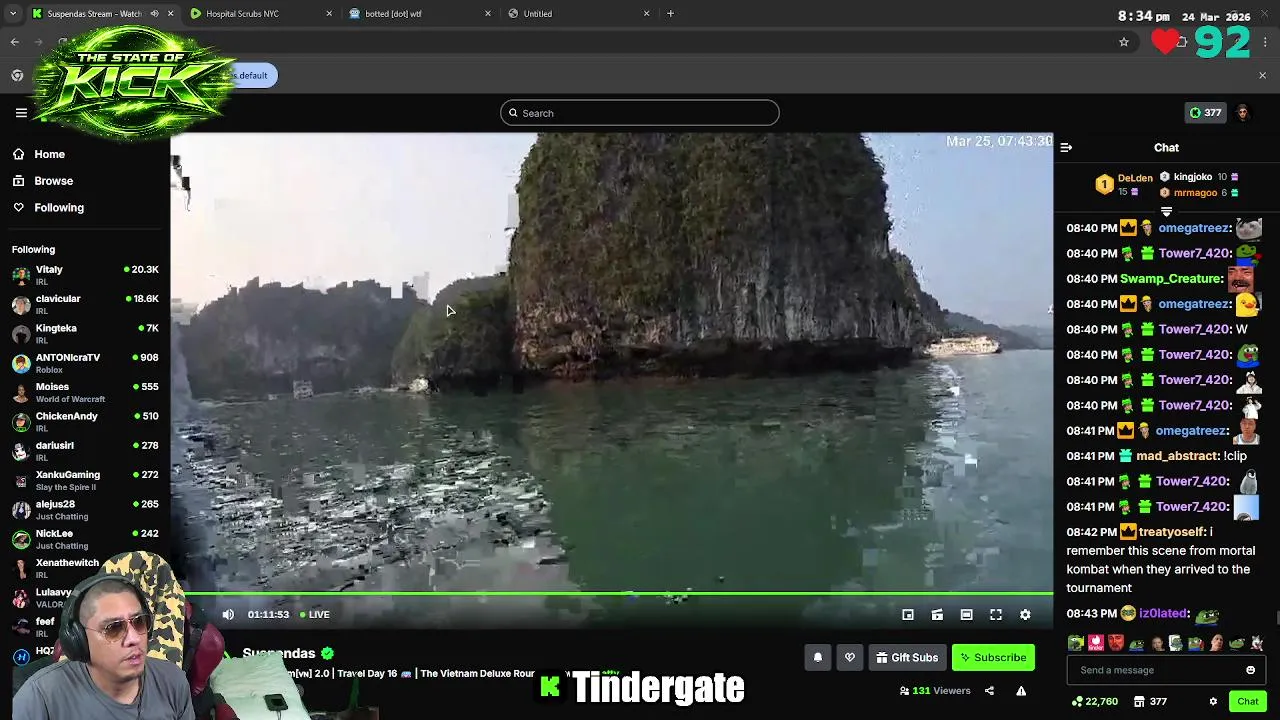Select alejus28 in the Following list

tap(85, 509)
